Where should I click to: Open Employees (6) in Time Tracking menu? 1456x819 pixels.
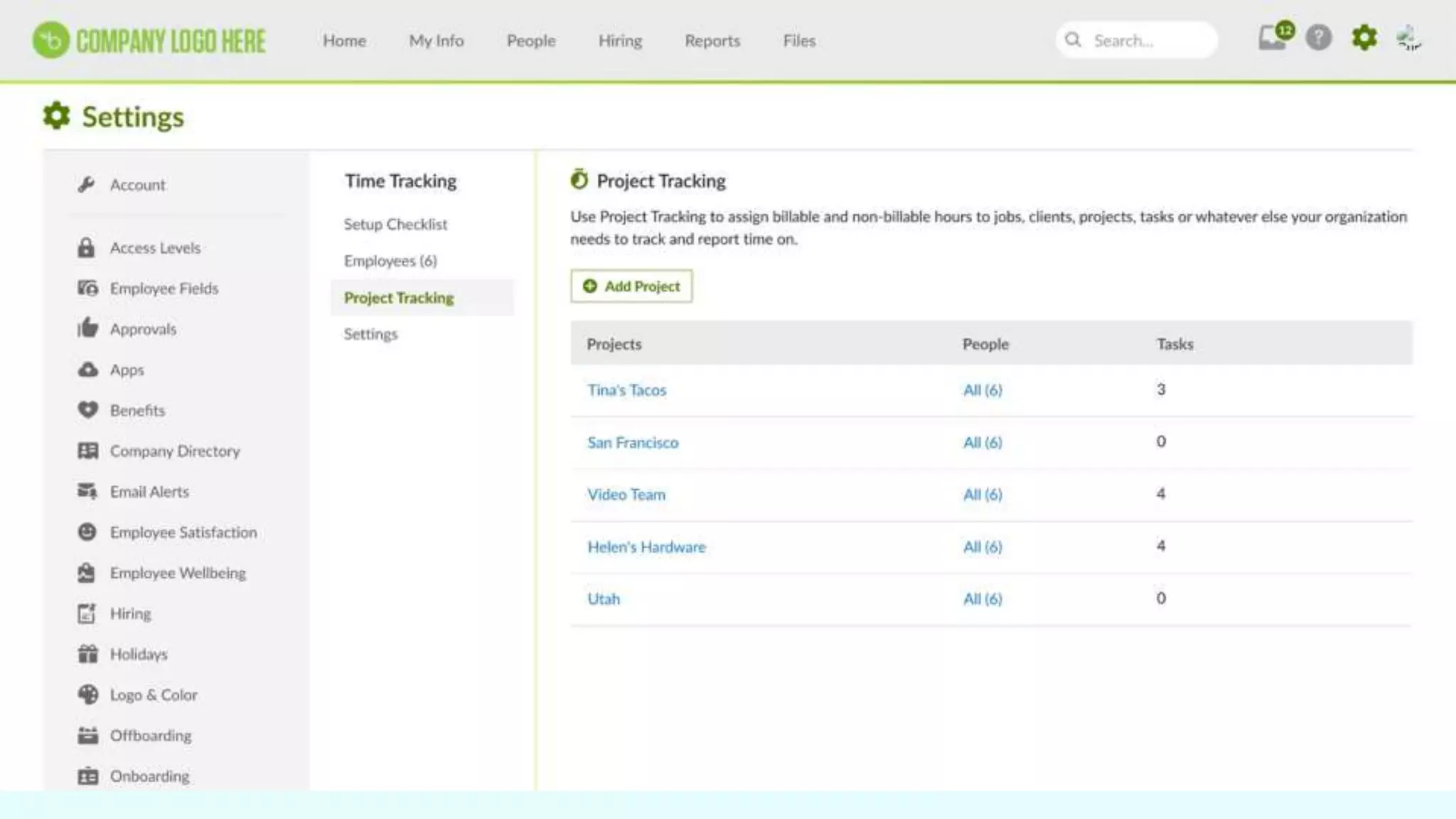(390, 261)
